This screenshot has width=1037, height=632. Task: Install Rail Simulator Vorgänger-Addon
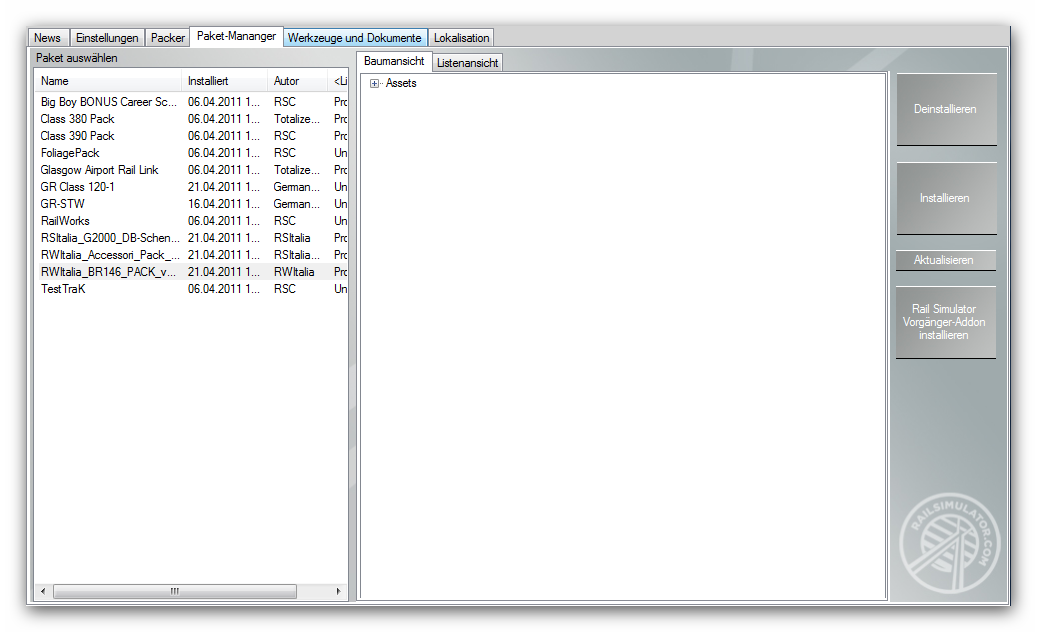click(945, 322)
